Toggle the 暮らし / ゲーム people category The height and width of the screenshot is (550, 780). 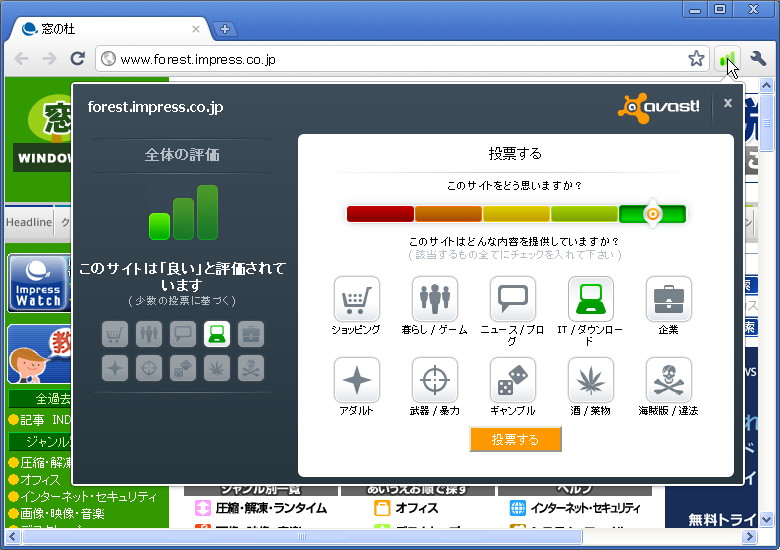(x=435, y=299)
